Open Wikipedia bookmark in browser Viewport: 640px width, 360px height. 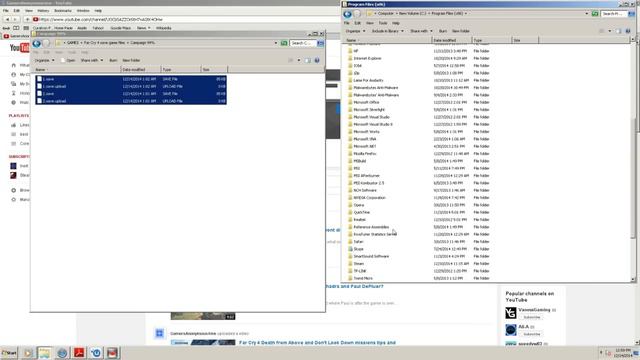point(163,28)
